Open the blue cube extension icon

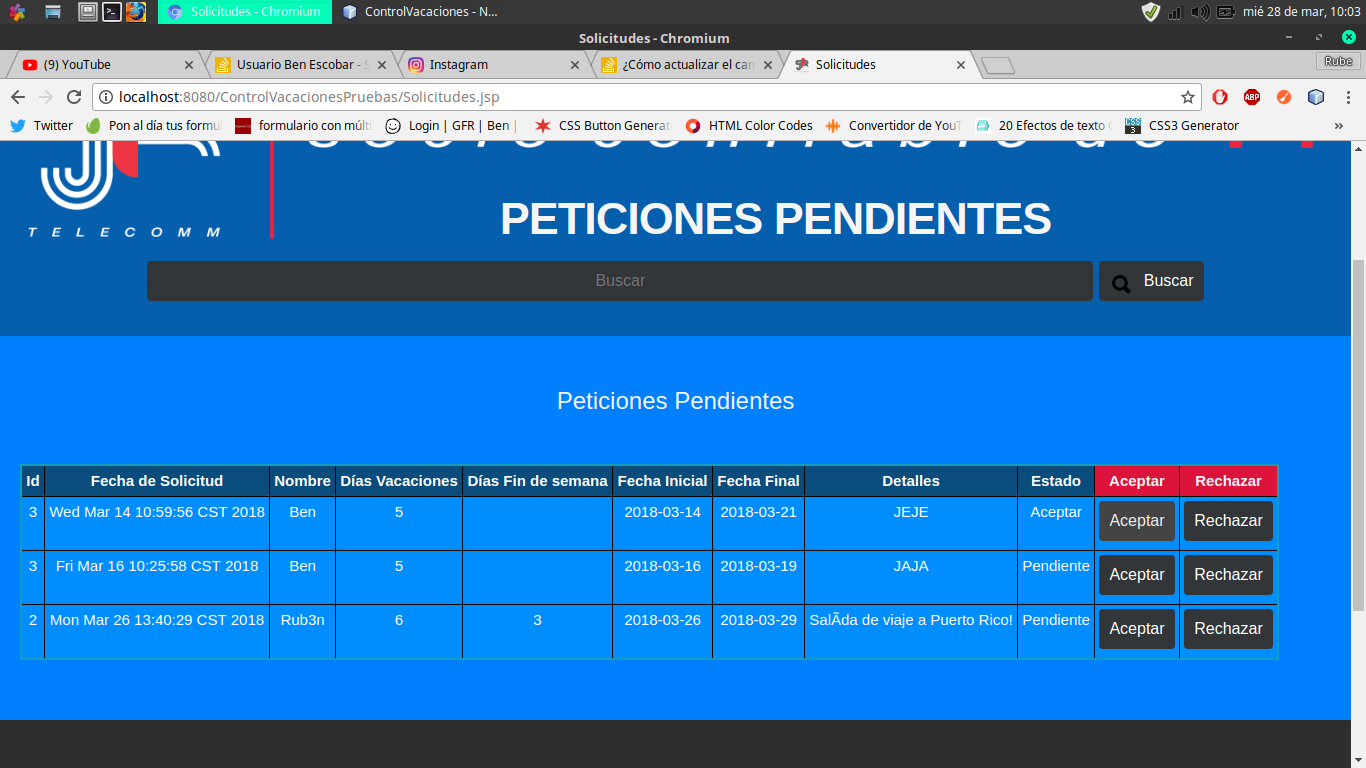click(1316, 97)
